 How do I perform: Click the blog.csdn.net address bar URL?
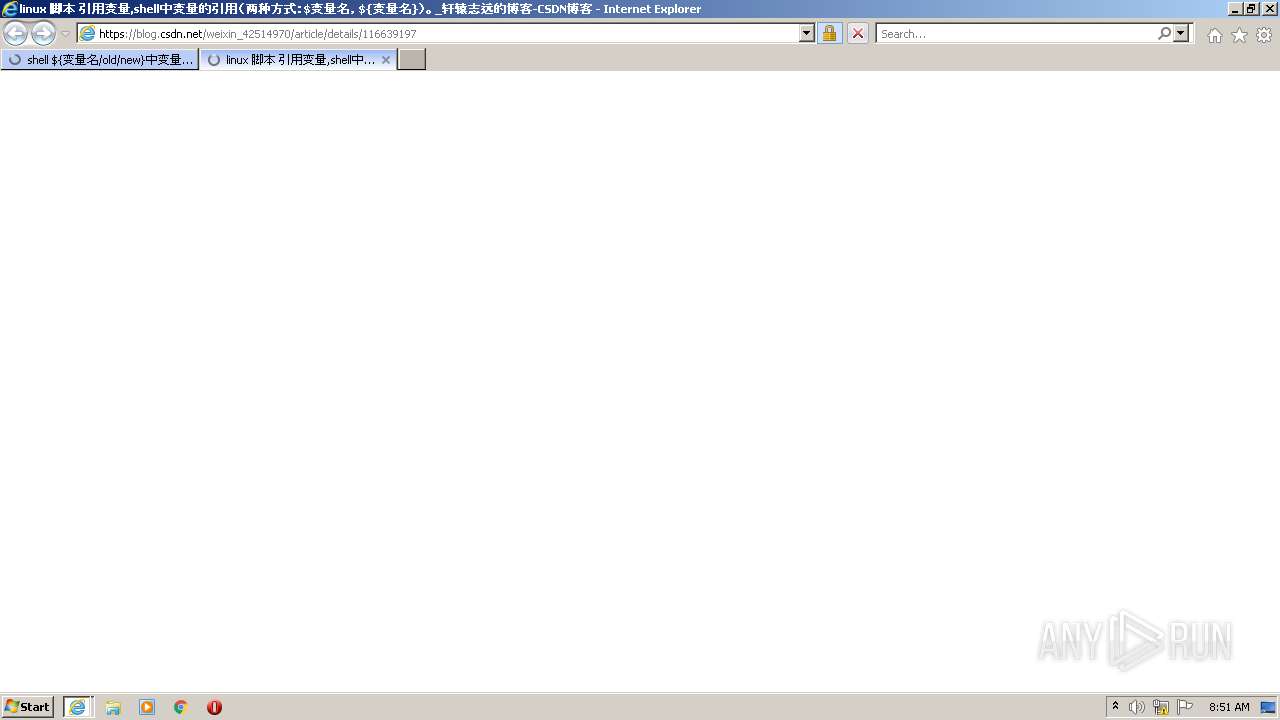[x=257, y=34]
